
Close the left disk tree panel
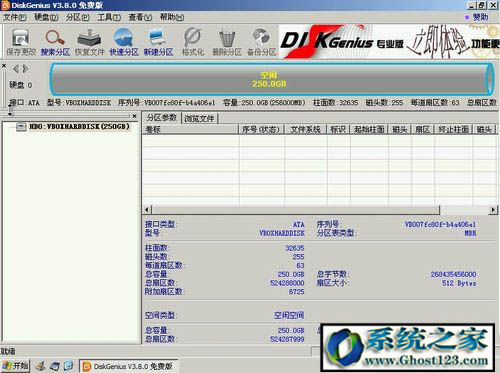[x=134, y=116]
